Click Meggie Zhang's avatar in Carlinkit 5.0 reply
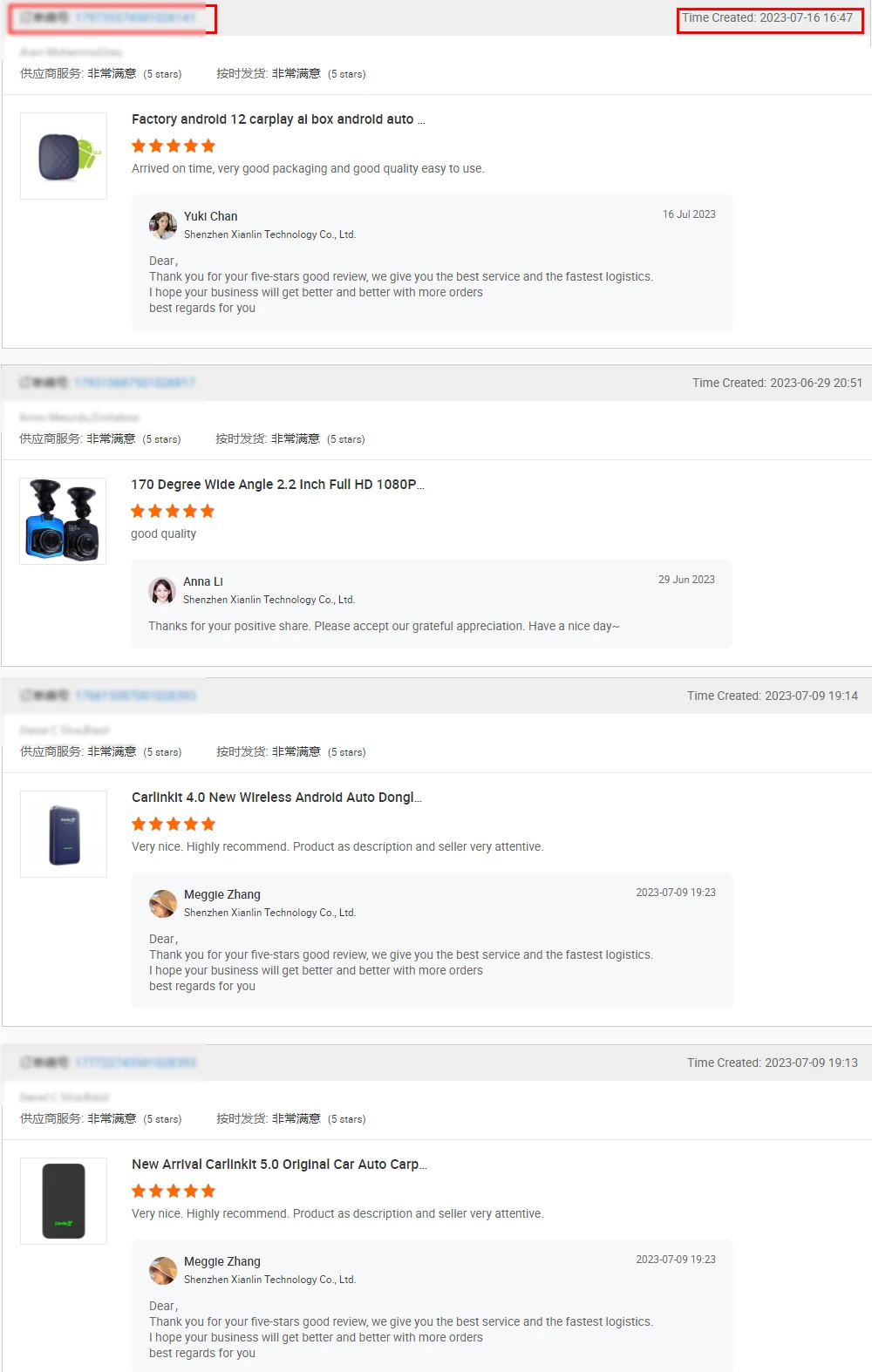Screen dimensions: 872x1372 click(x=163, y=1270)
